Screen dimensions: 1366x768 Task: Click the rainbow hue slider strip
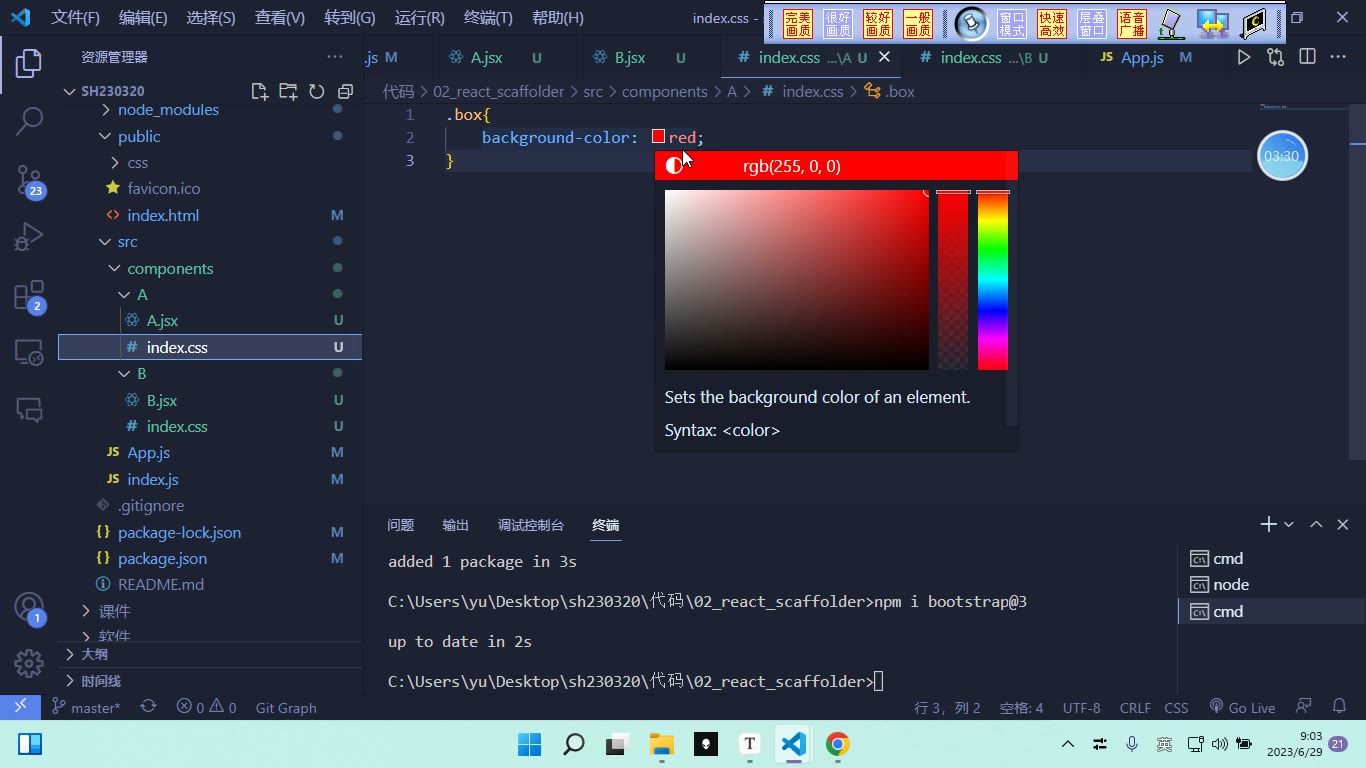click(992, 280)
